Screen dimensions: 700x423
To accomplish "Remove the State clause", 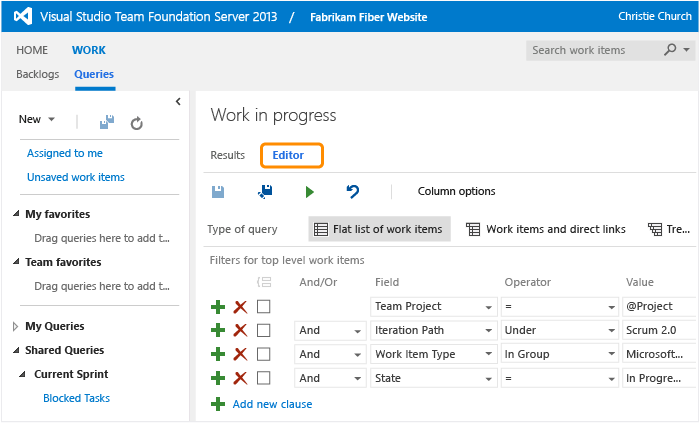I will pos(240,378).
